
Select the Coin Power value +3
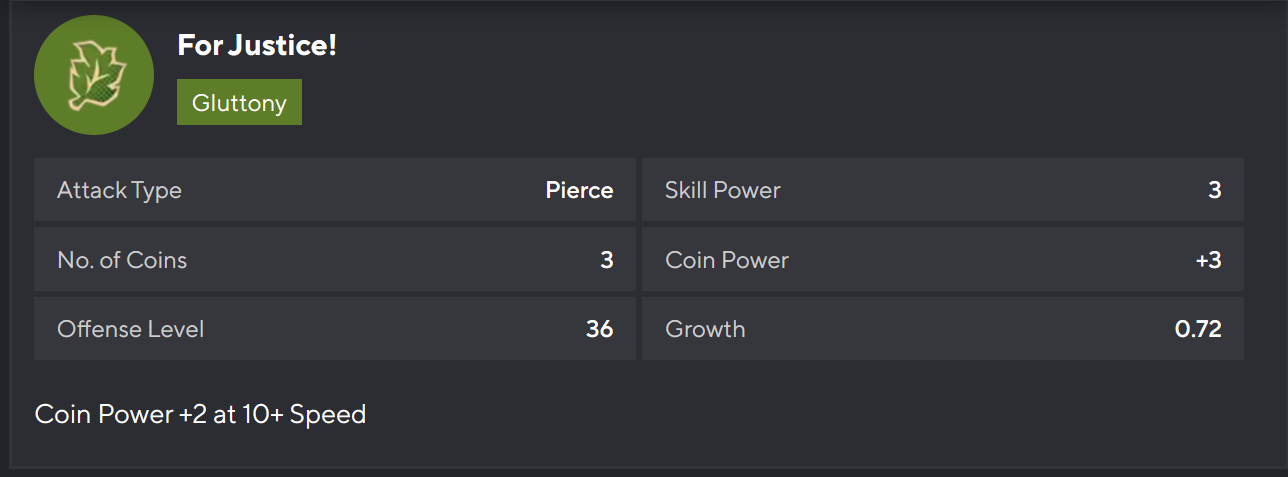pyautogui.click(x=1208, y=260)
